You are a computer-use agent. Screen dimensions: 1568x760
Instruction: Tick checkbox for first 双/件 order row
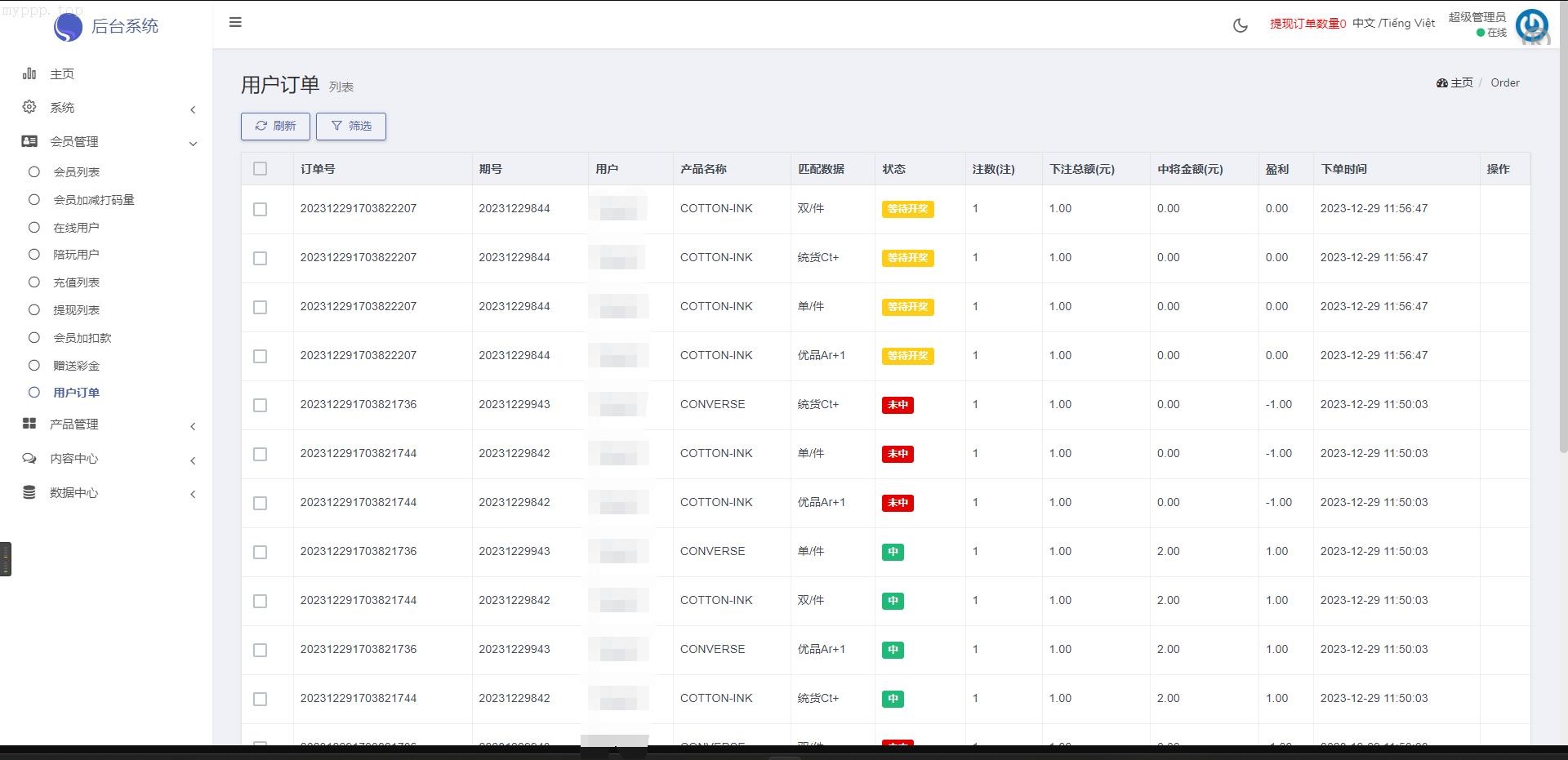click(x=260, y=209)
